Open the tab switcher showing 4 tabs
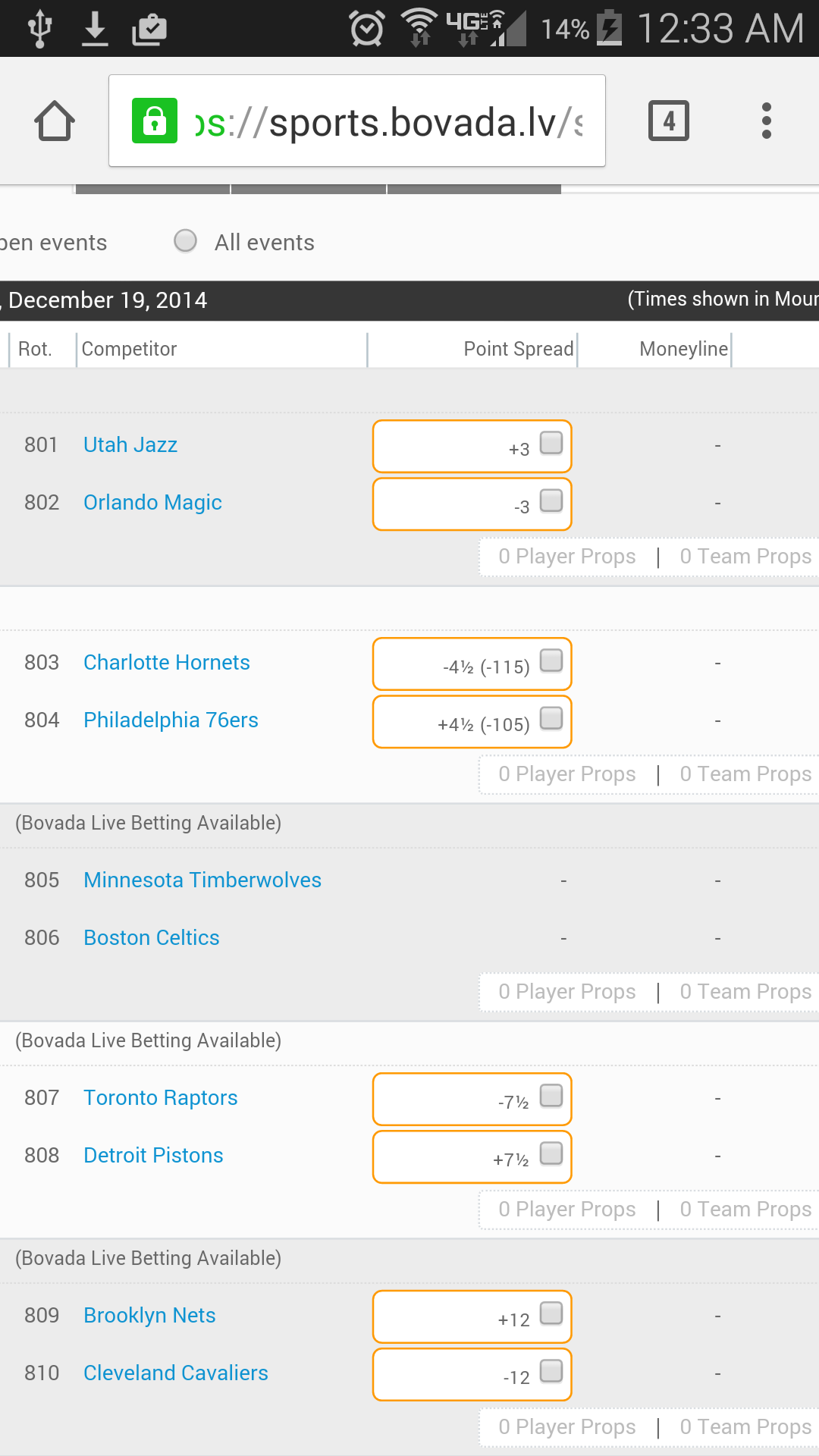819x1456 pixels. pyautogui.click(x=668, y=121)
